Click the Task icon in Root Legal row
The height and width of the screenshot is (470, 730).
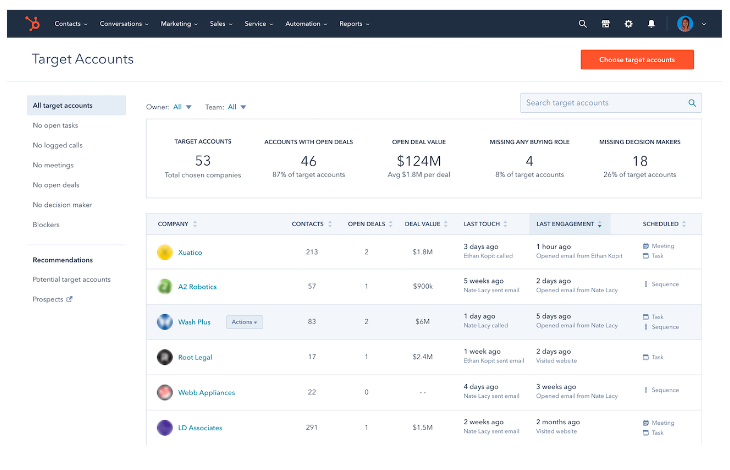point(646,357)
